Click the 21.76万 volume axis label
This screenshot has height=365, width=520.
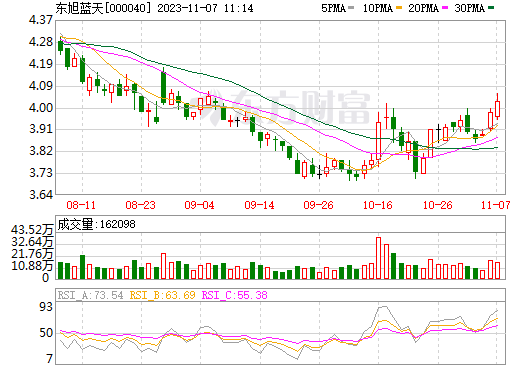32,254
